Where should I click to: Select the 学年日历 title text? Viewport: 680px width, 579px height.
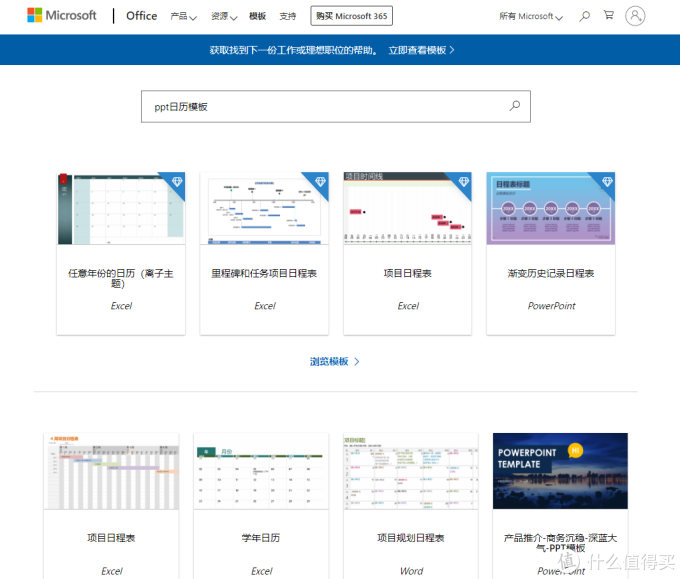tap(261, 538)
